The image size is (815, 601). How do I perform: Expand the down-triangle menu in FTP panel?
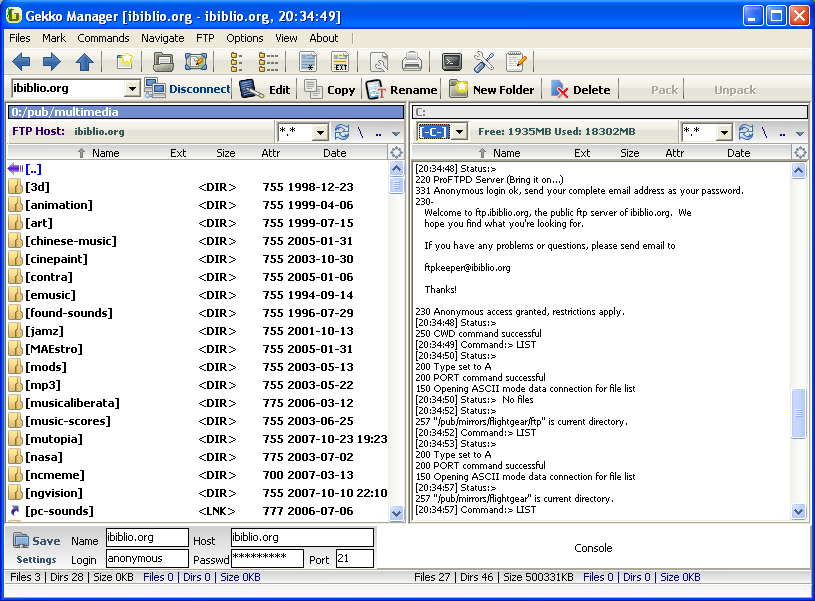tap(396, 134)
